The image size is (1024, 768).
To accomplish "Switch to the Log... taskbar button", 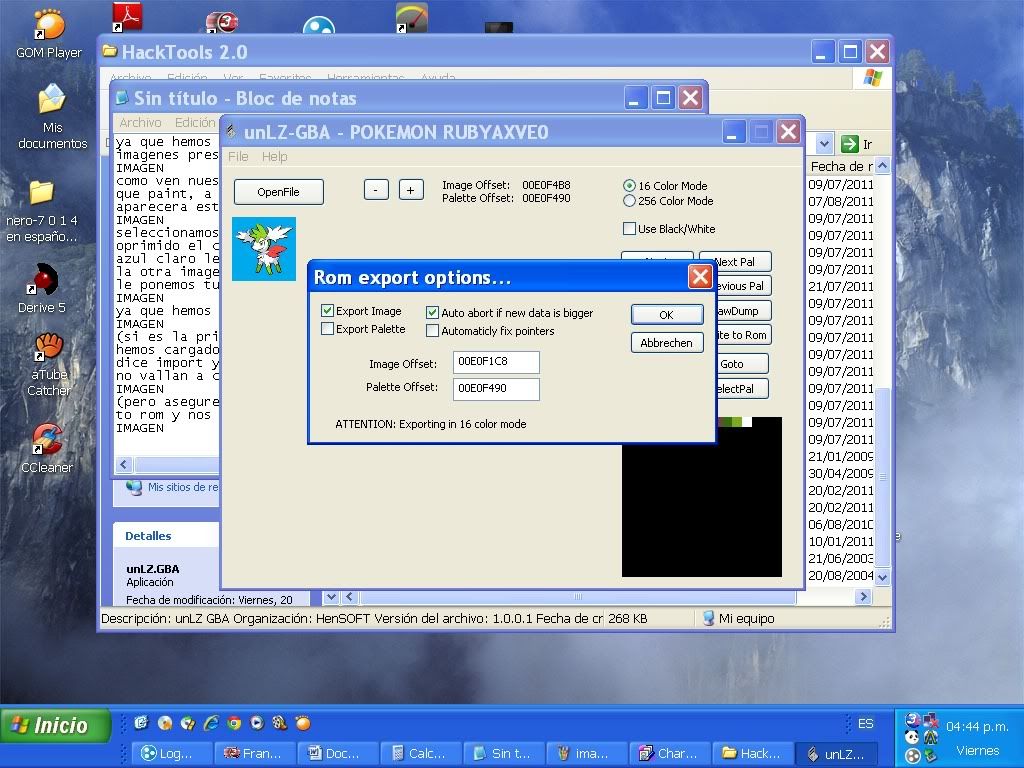I will (172, 753).
